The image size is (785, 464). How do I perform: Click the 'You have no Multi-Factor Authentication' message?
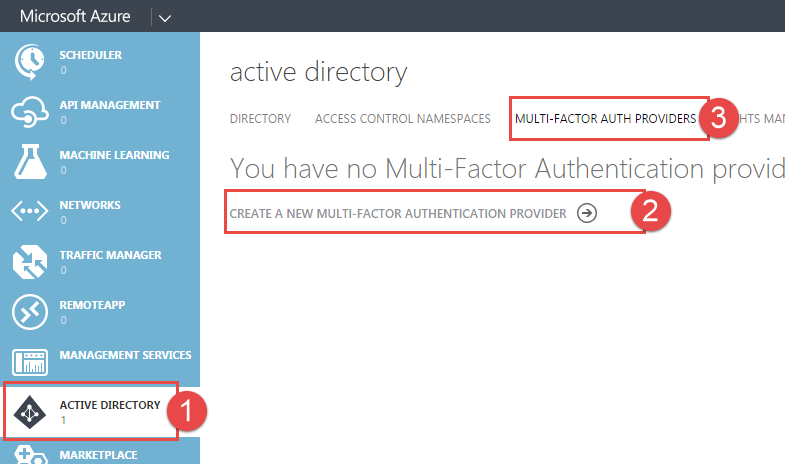pyautogui.click(x=507, y=169)
